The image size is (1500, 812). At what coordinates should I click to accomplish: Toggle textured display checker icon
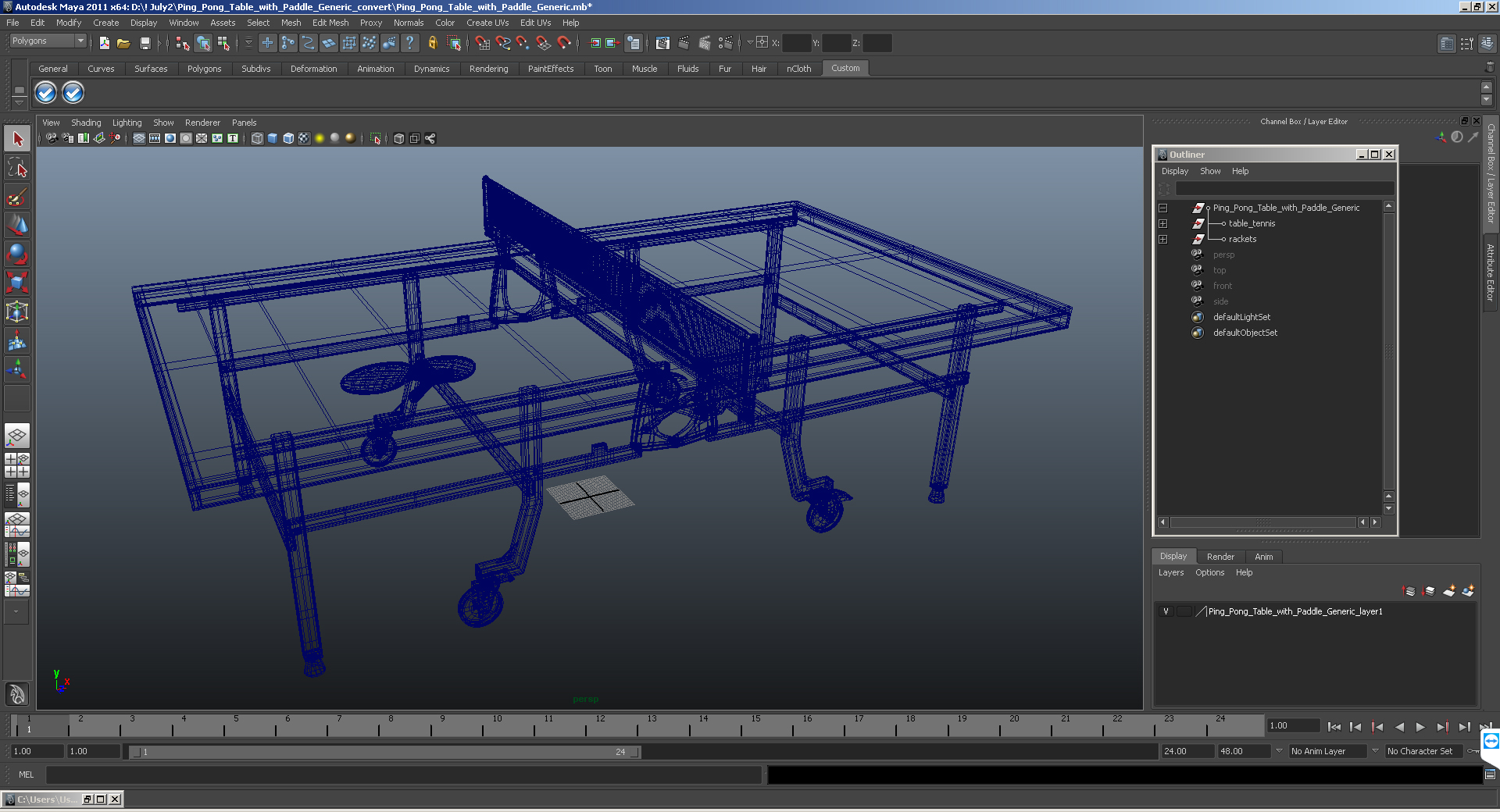tap(304, 138)
